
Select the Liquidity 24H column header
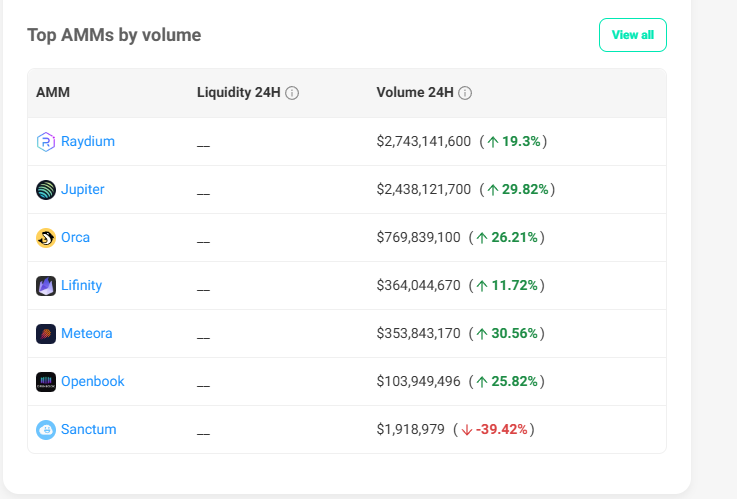239,92
